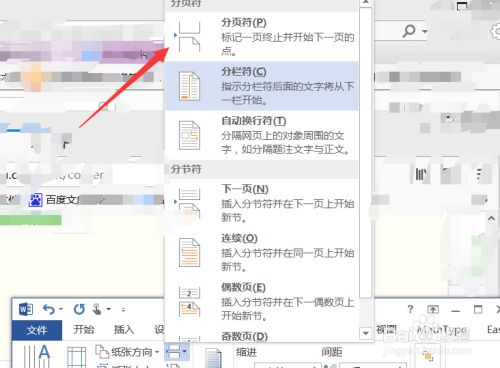Click the 页边距 margins icon
Screen dimensions: 500x368
77,357
